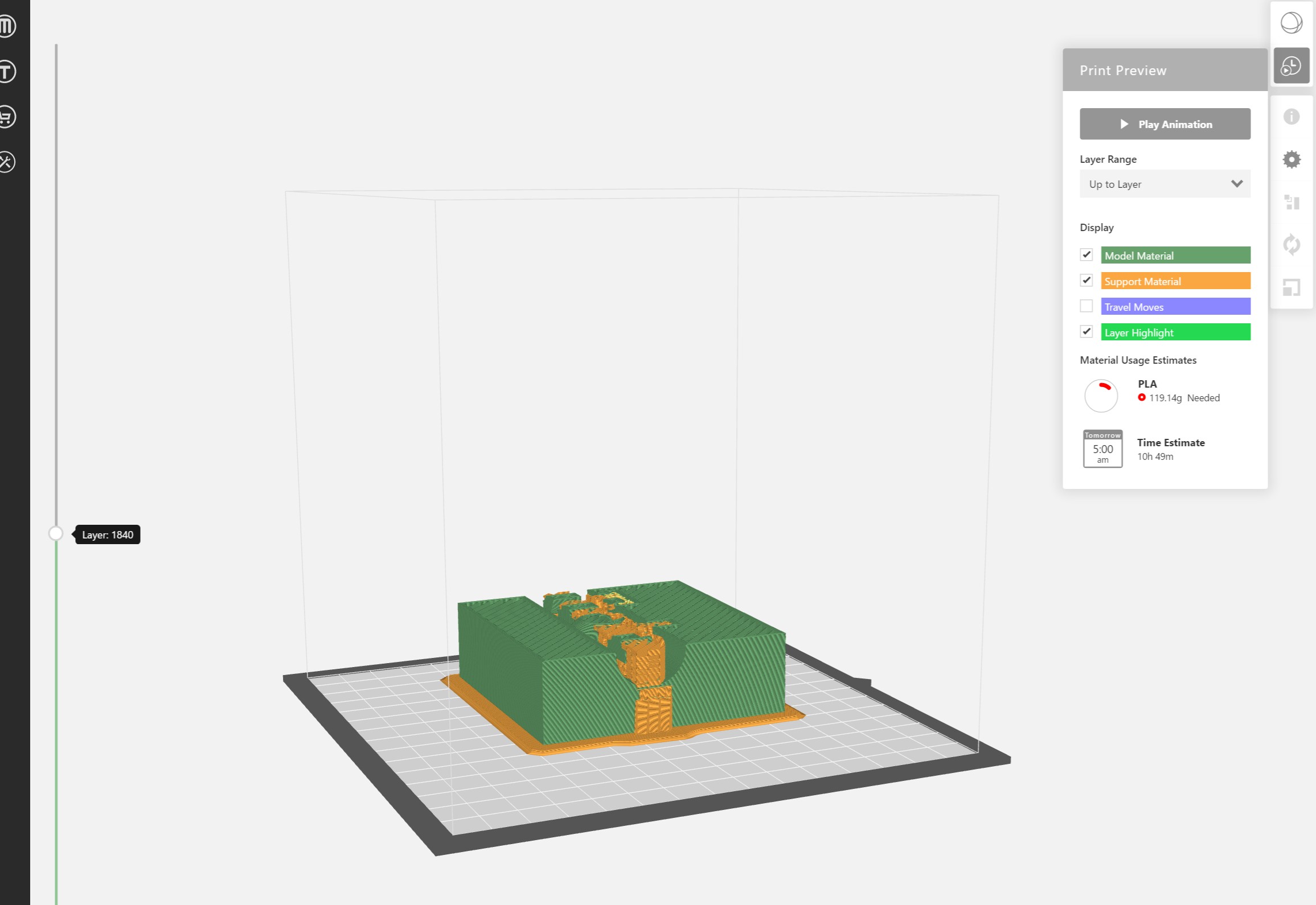Uncheck the Model Material checkbox
Viewport: 1316px width, 905px height.
click(1086, 255)
